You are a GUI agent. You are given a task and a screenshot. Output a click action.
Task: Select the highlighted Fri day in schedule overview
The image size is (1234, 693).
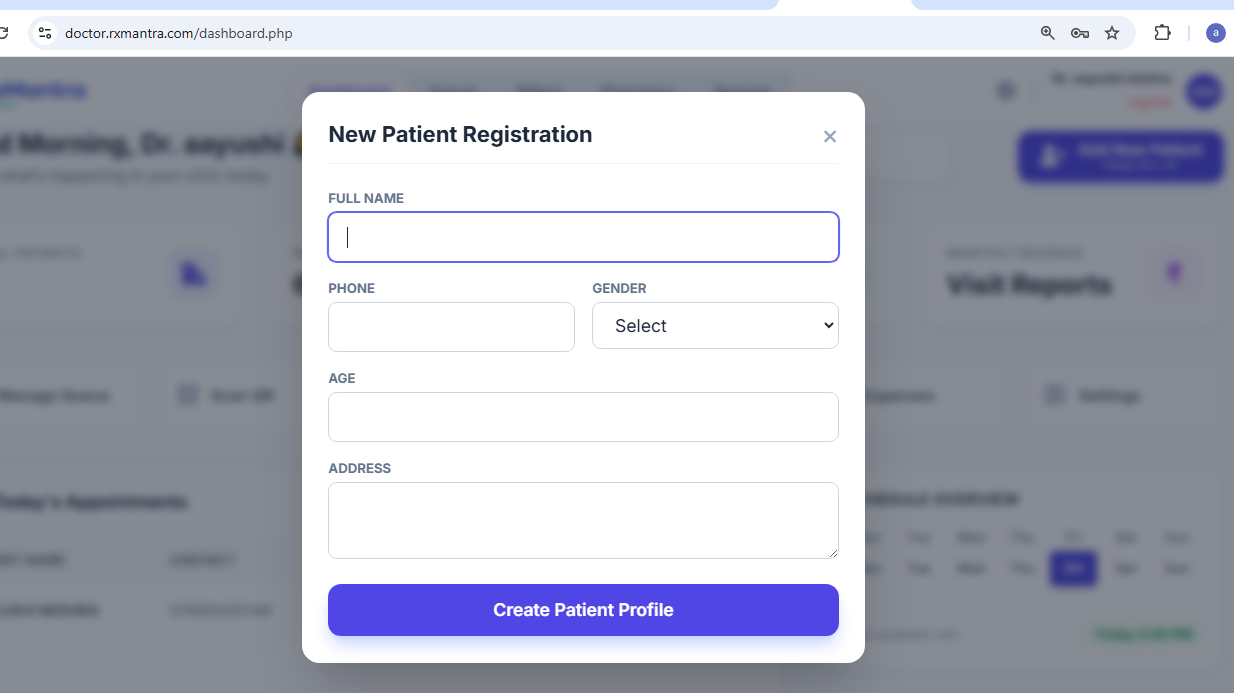1073,568
